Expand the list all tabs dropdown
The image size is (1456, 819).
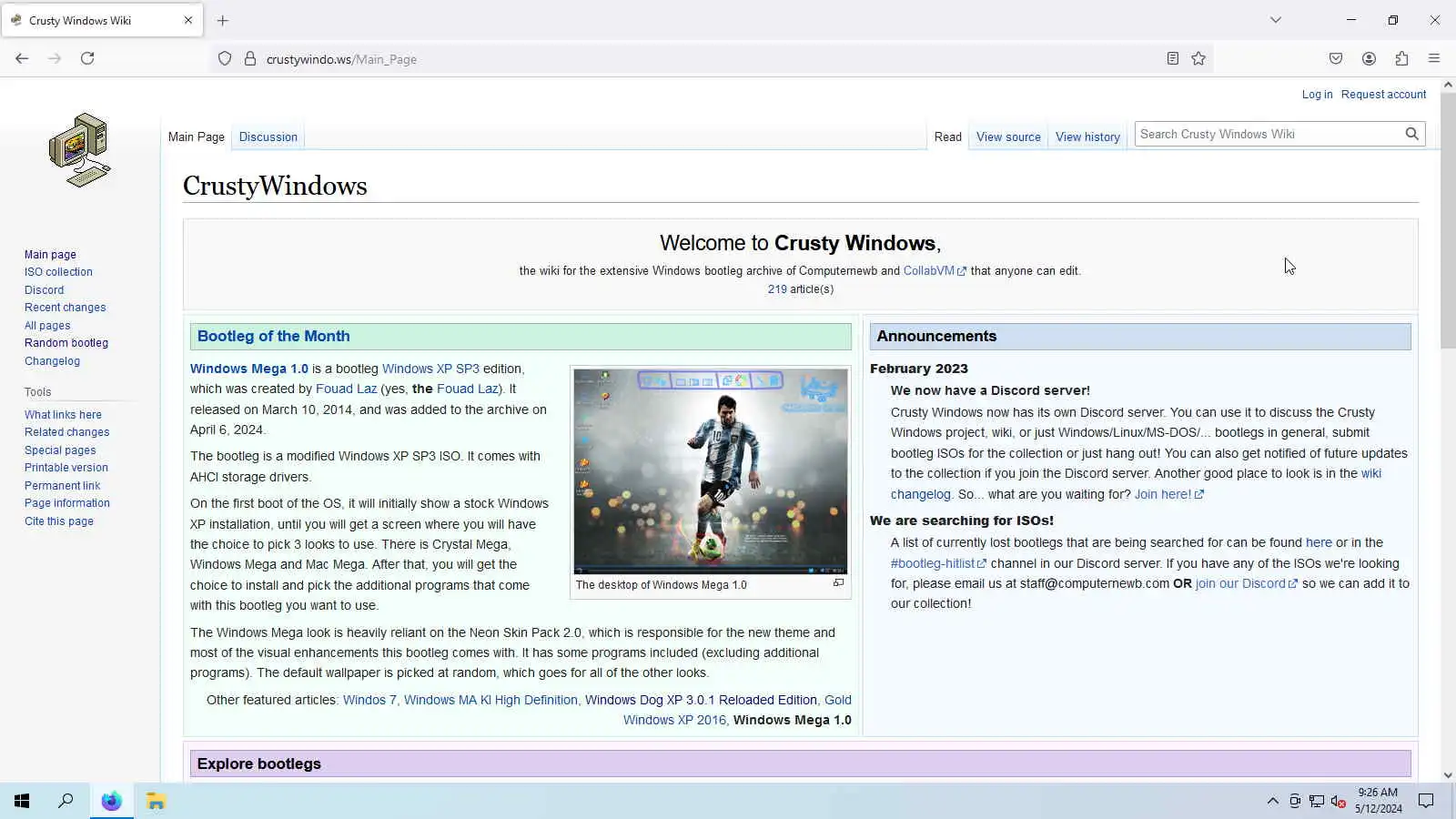click(x=1276, y=20)
